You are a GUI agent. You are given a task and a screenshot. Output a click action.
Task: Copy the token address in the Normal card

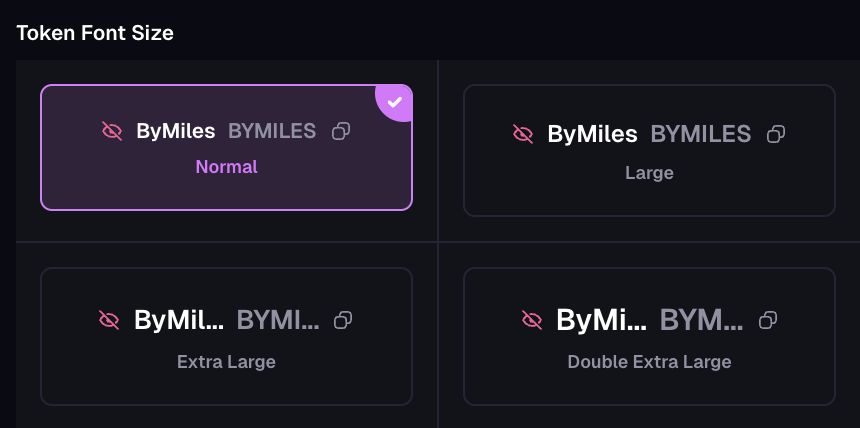pos(341,131)
